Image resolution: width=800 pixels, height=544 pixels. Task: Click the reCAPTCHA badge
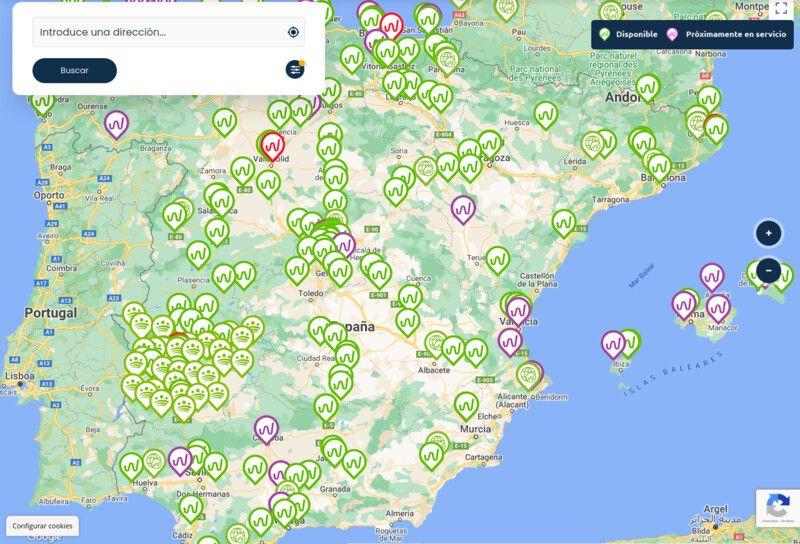pos(778,508)
